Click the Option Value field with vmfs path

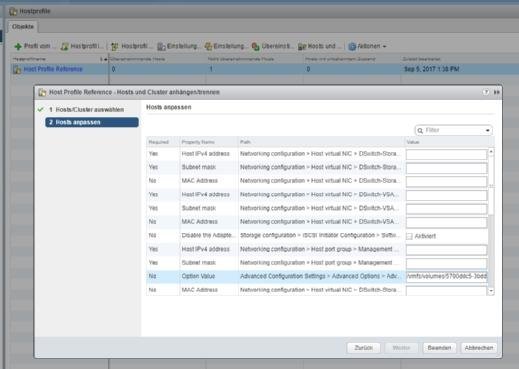pos(446,276)
